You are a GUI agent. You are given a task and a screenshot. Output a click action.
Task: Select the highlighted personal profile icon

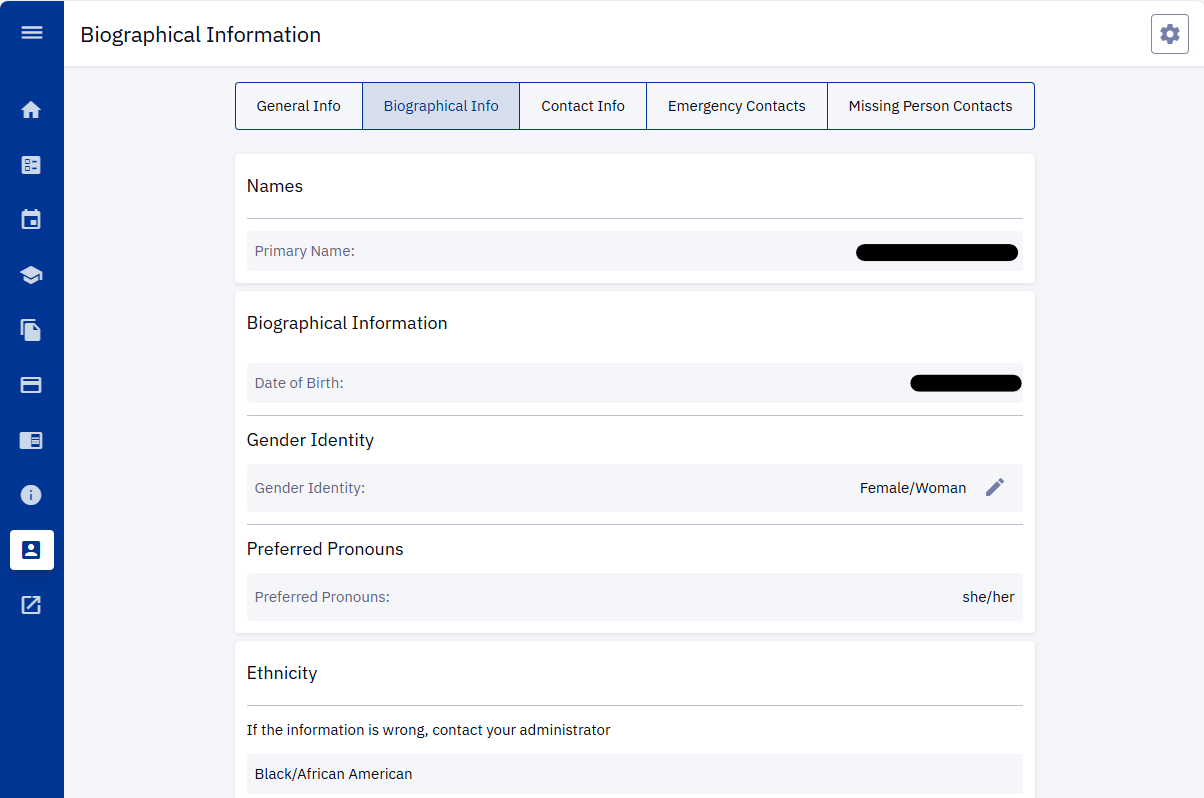click(x=32, y=550)
